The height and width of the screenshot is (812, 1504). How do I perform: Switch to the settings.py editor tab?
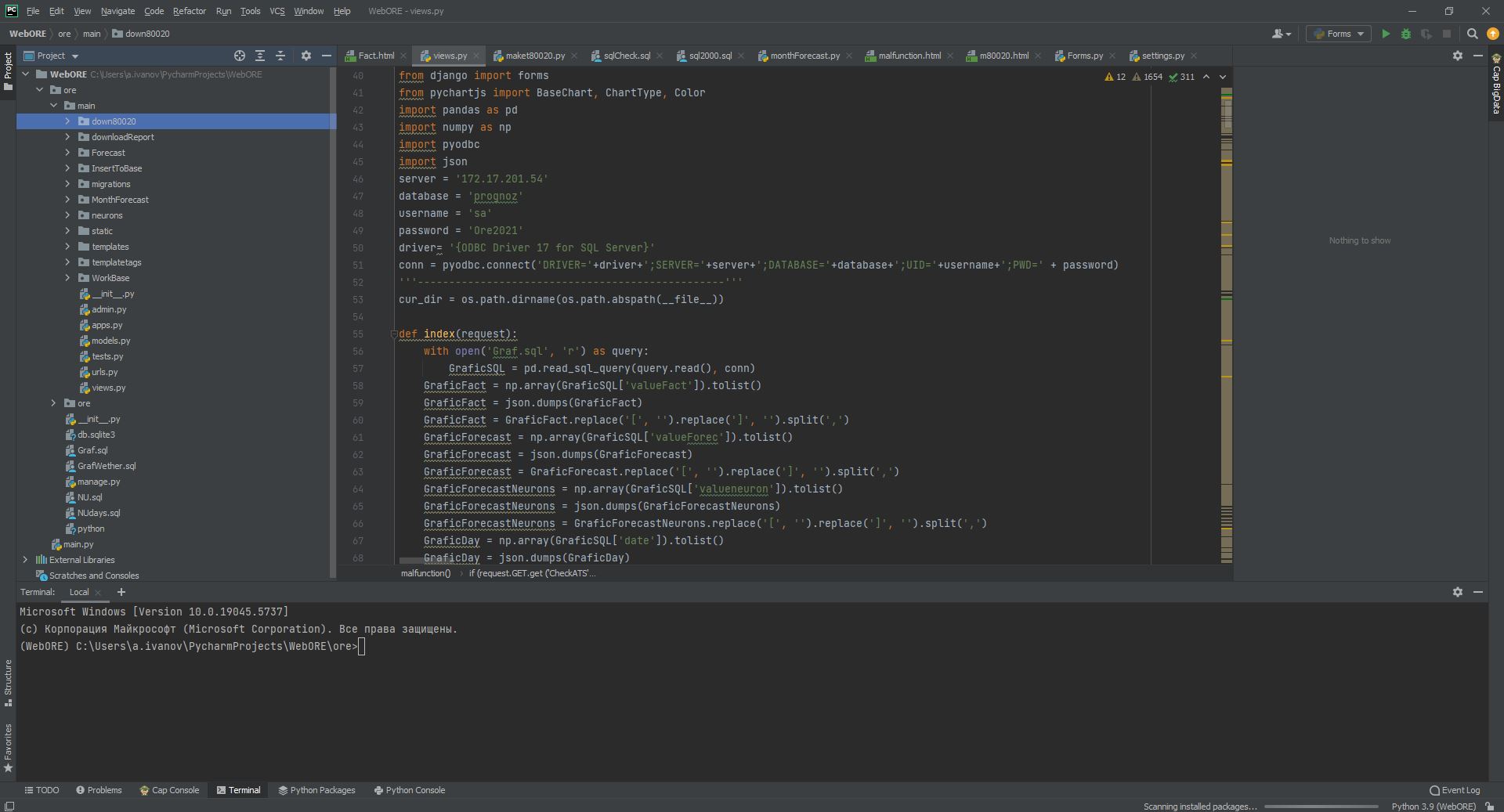pos(1162,56)
